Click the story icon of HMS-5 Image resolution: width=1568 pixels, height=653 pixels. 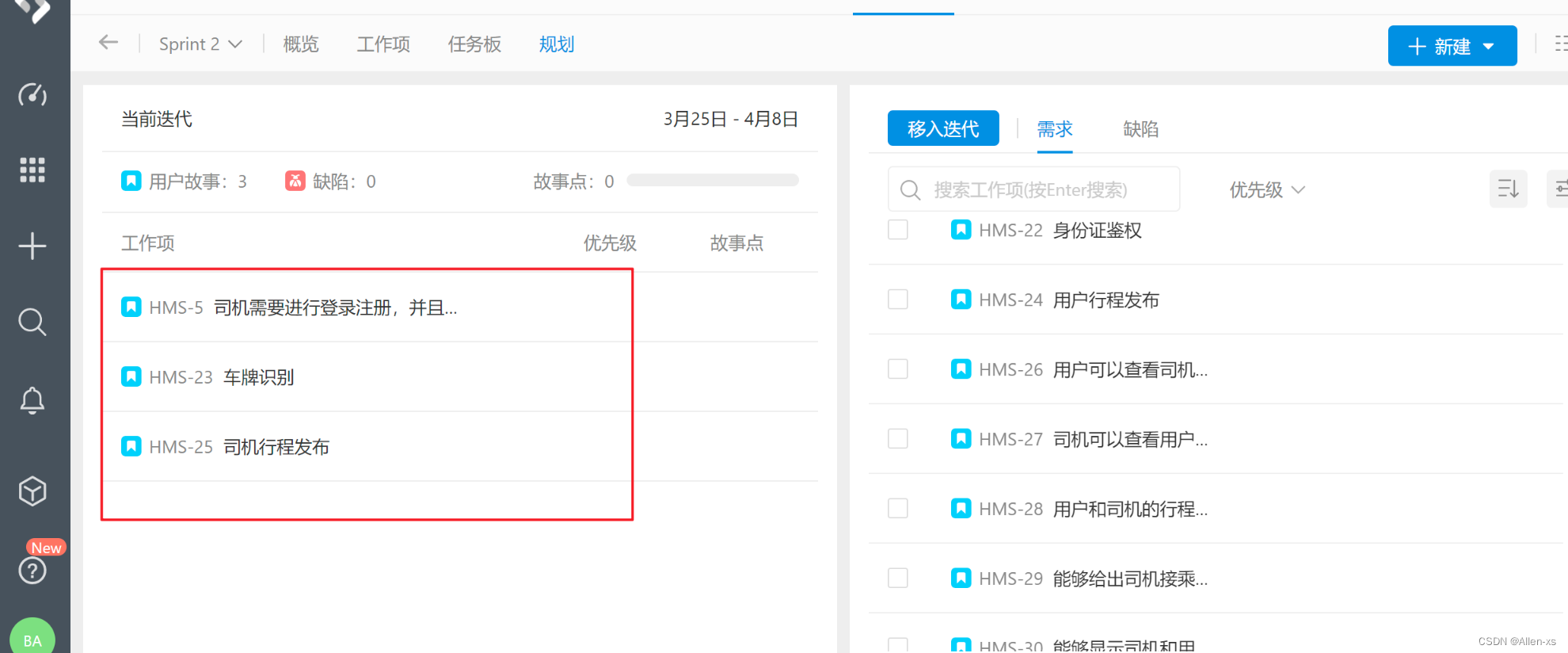click(131, 307)
